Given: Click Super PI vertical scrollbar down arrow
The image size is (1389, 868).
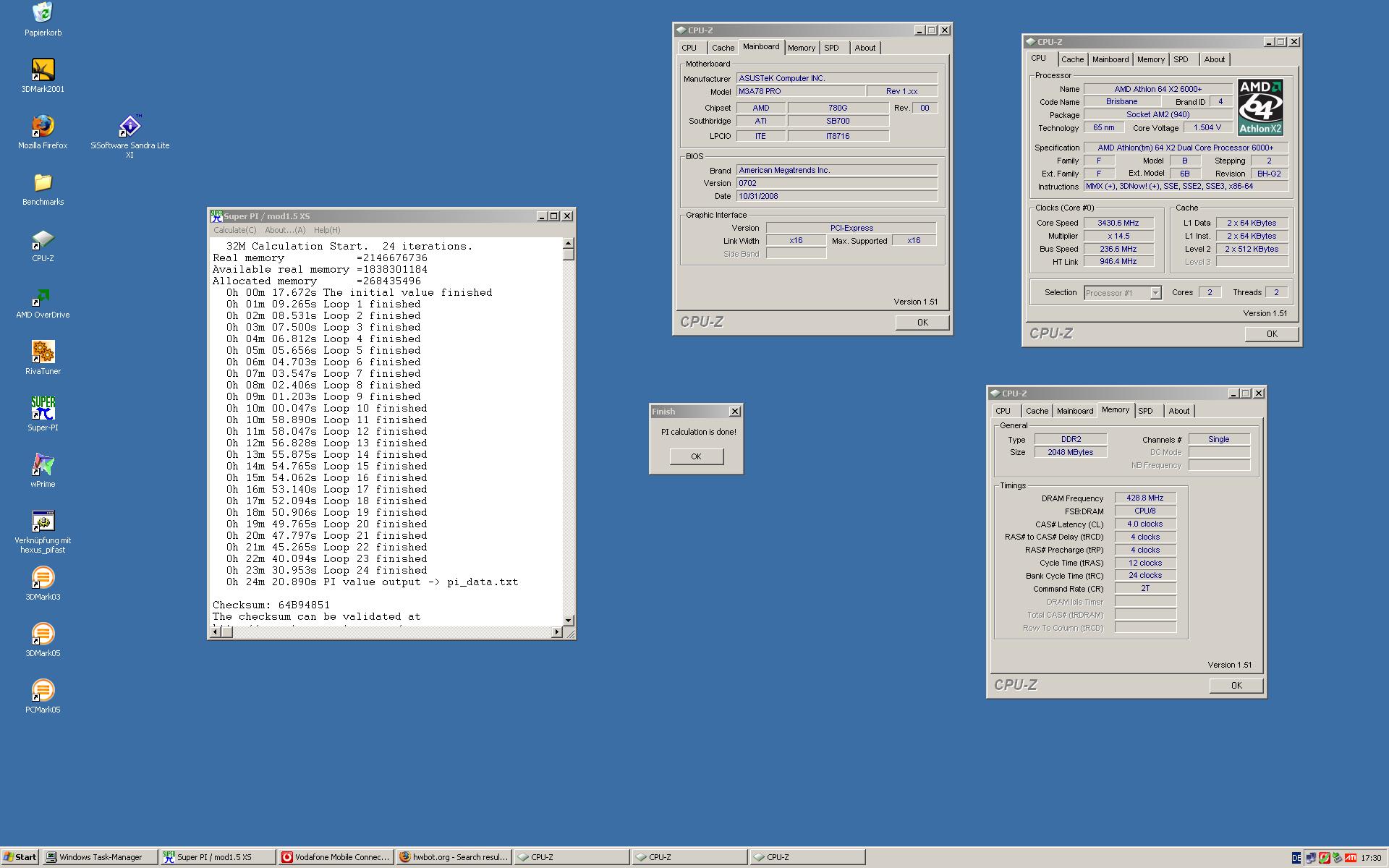Looking at the screenshot, I should (x=569, y=620).
